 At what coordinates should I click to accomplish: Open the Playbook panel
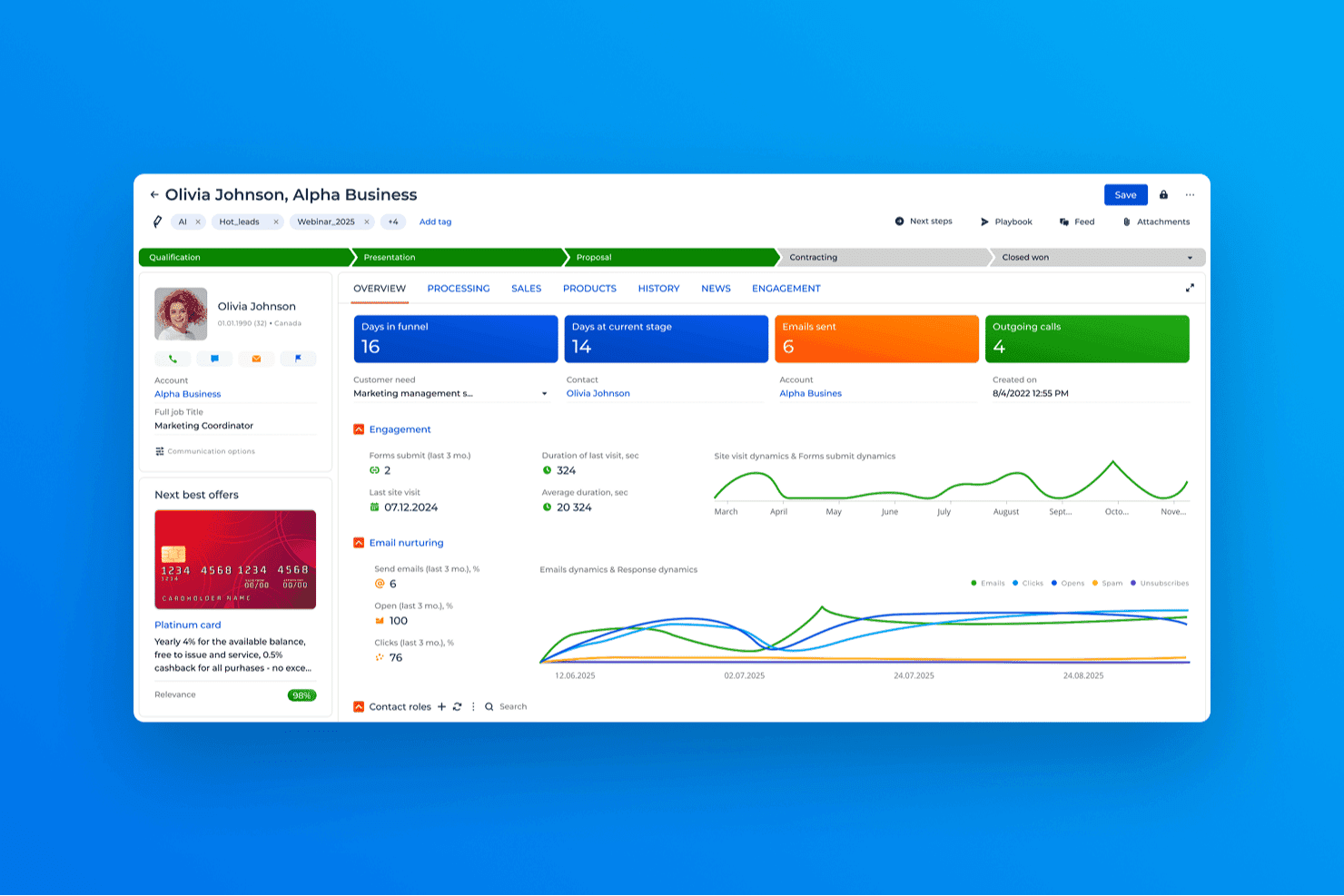point(1006,222)
